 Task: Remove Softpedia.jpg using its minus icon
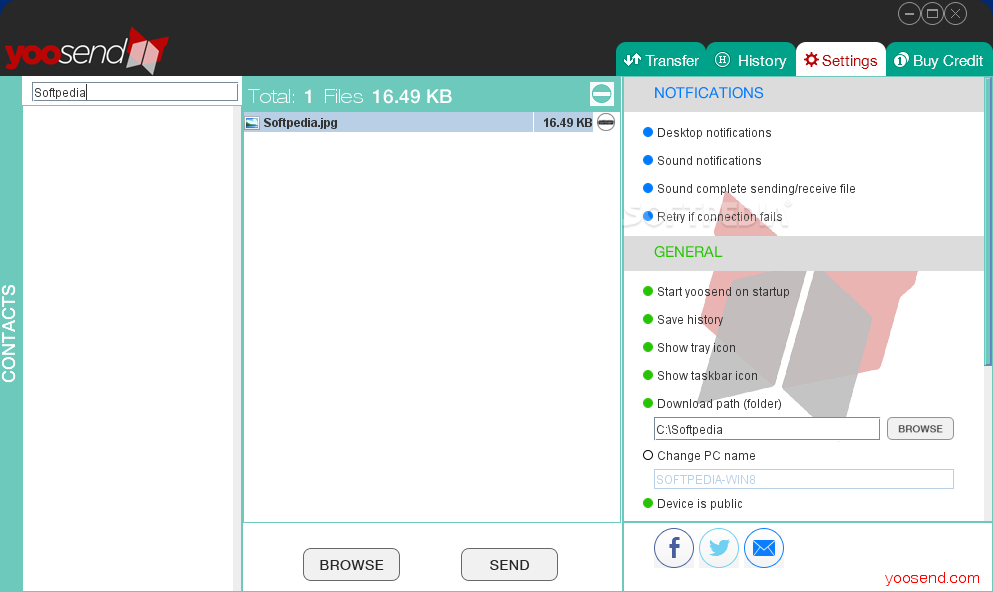pyautogui.click(x=606, y=122)
